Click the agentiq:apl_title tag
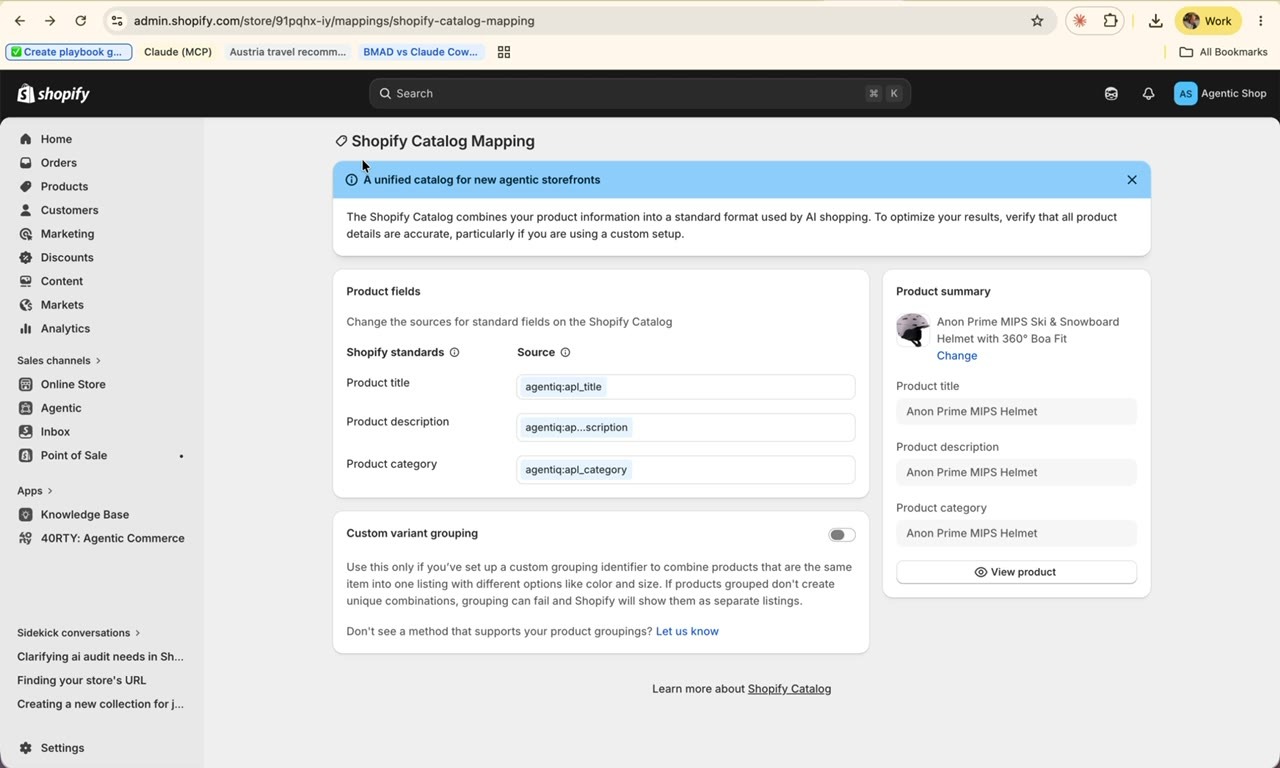Screen dimensions: 1280x768 click(563, 387)
